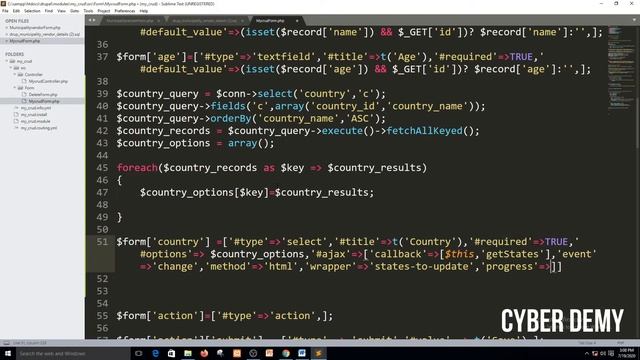Image resolution: width=640 pixels, height=360 pixels.
Task: Open Chrome from taskbar
Action: [286, 353]
